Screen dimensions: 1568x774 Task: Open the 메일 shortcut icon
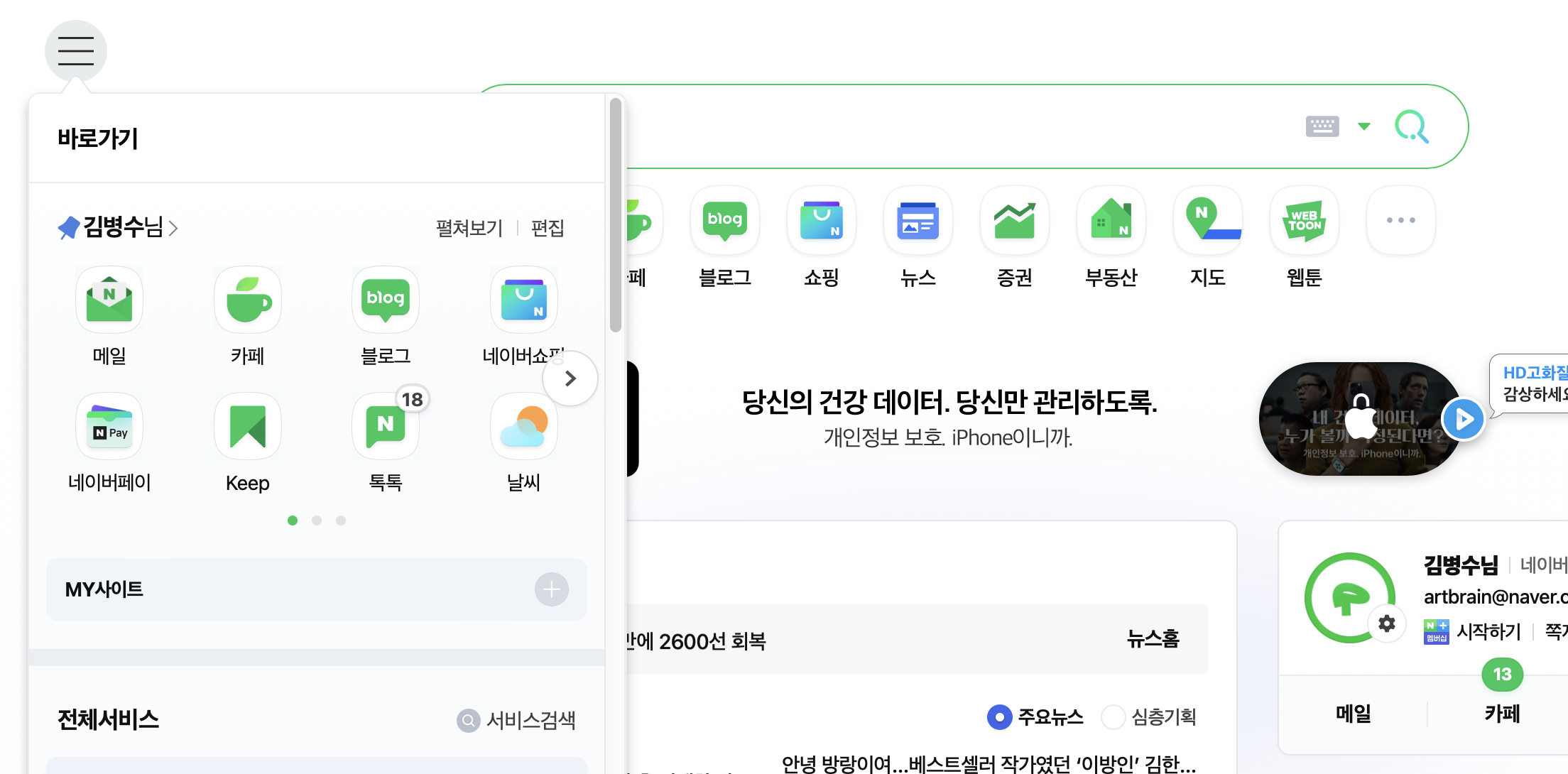click(109, 300)
